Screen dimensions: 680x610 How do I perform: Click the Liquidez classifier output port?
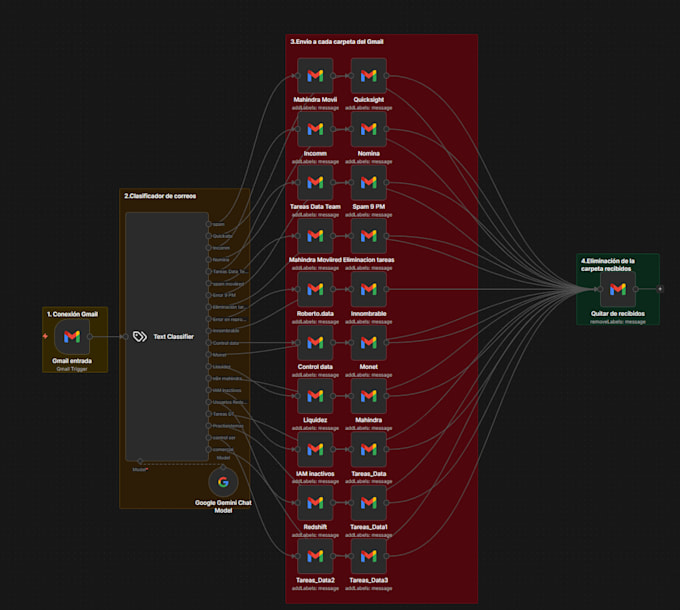(209, 367)
